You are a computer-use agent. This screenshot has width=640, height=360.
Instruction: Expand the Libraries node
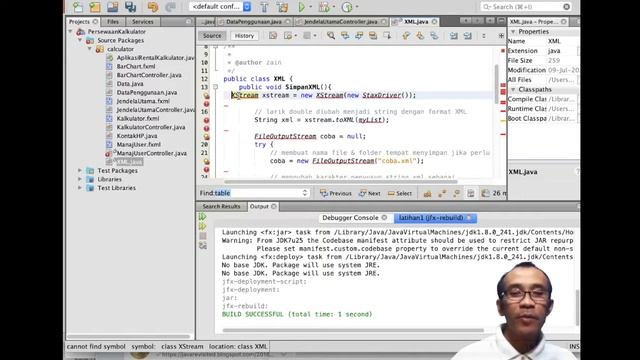point(80,179)
